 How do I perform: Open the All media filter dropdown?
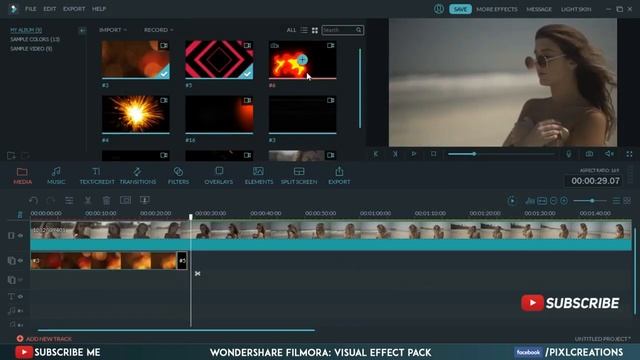coord(291,30)
